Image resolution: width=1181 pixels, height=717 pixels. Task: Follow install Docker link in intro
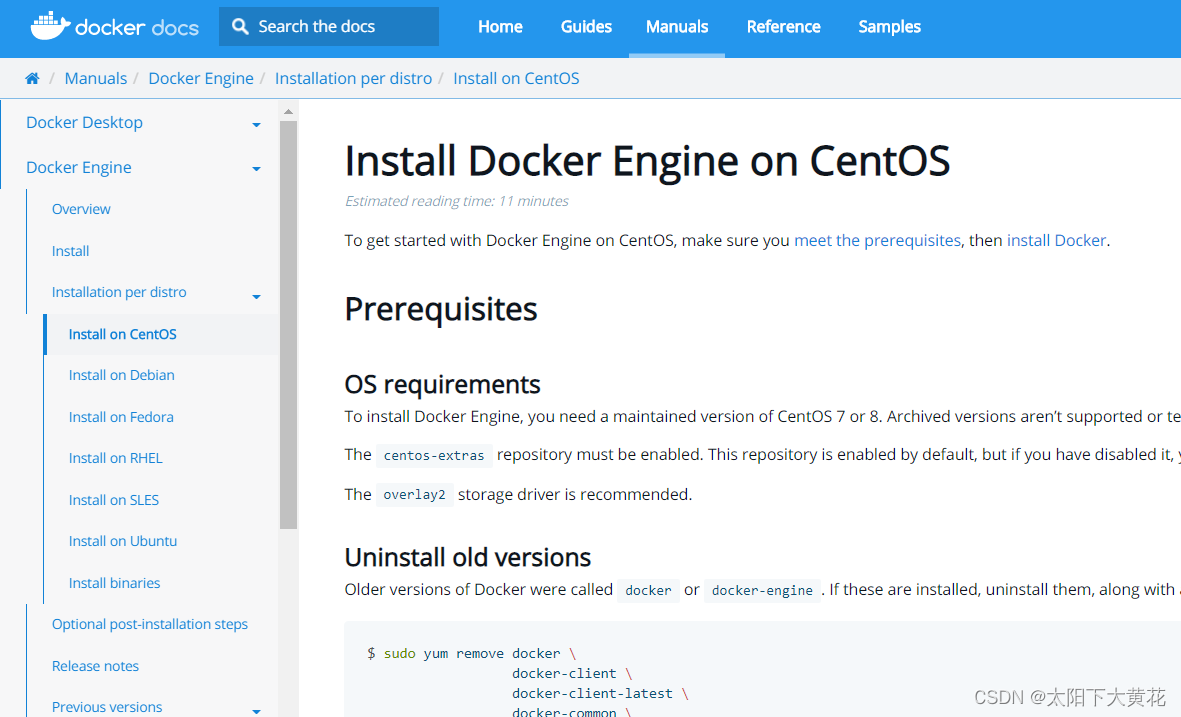(x=1057, y=240)
